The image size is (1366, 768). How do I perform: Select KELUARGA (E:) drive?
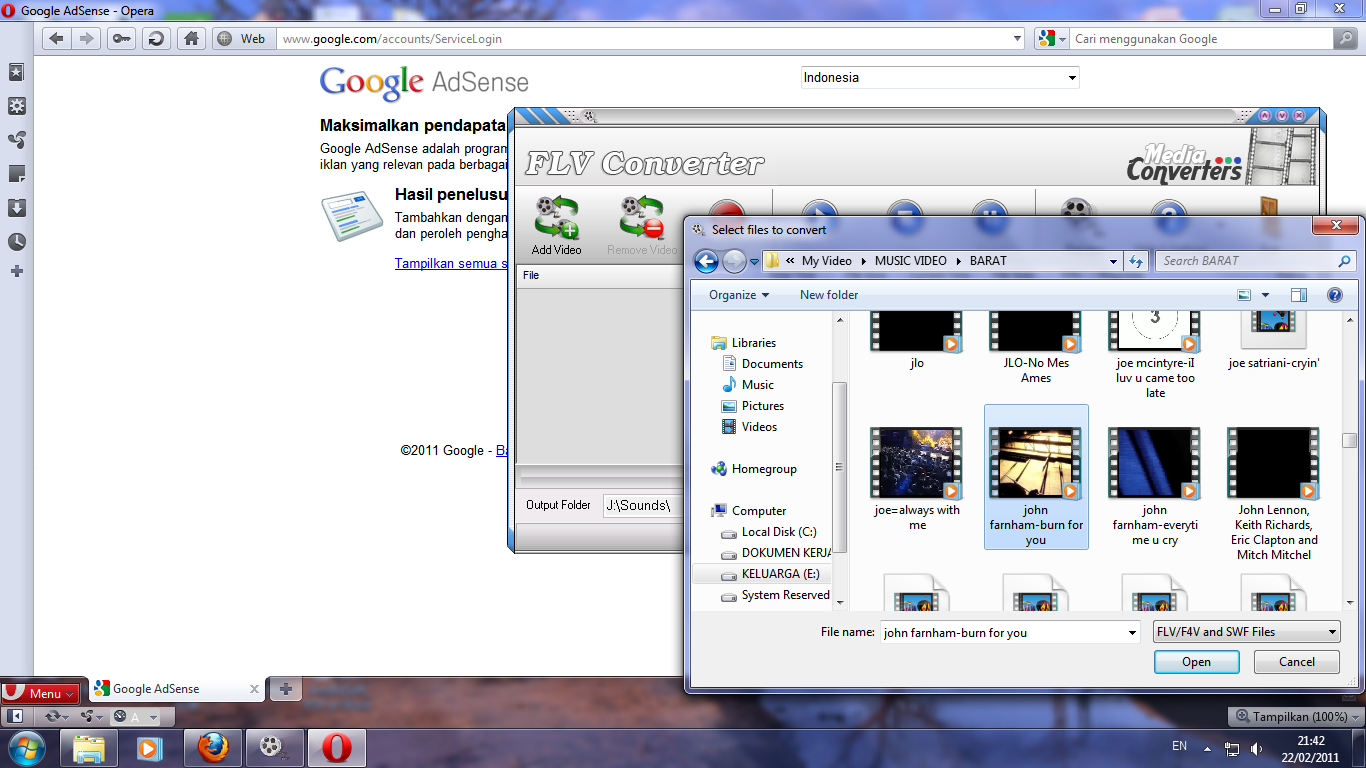[x=770, y=574]
